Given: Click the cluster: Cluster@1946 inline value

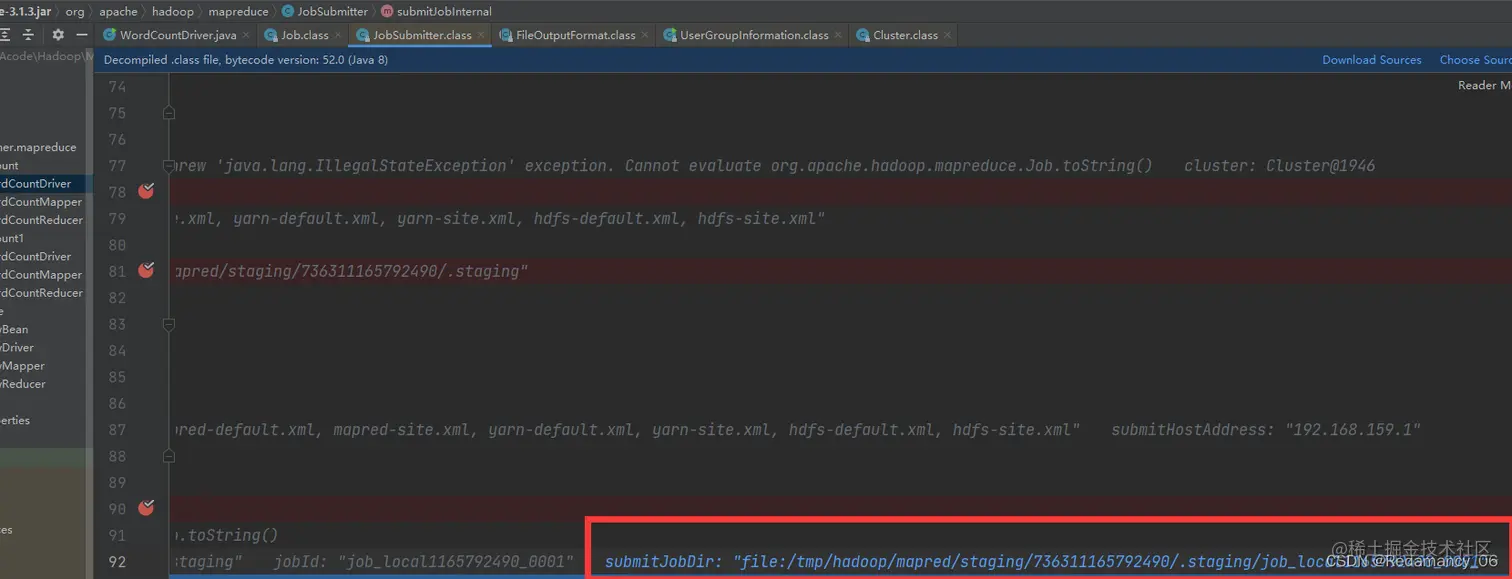Looking at the screenshot, I should tap(1279, 166).
